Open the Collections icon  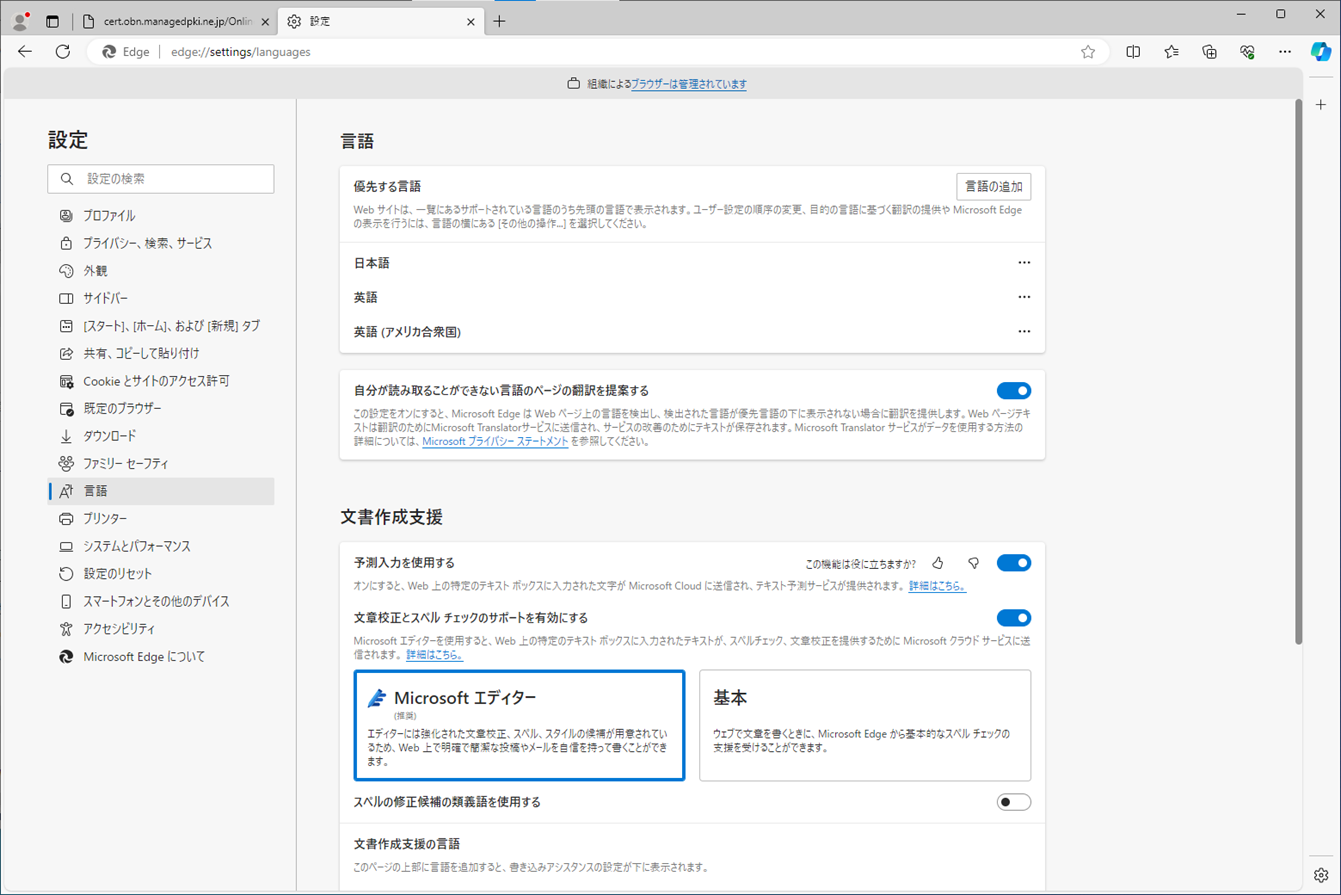(x=1209, y=52)
